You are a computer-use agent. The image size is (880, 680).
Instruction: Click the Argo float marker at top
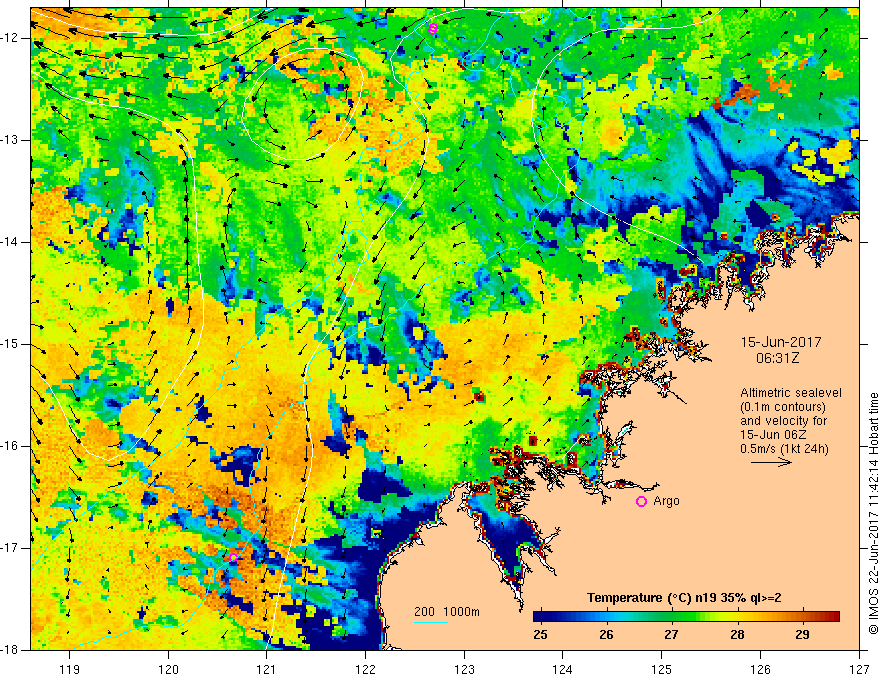click(x=432, y=29)
